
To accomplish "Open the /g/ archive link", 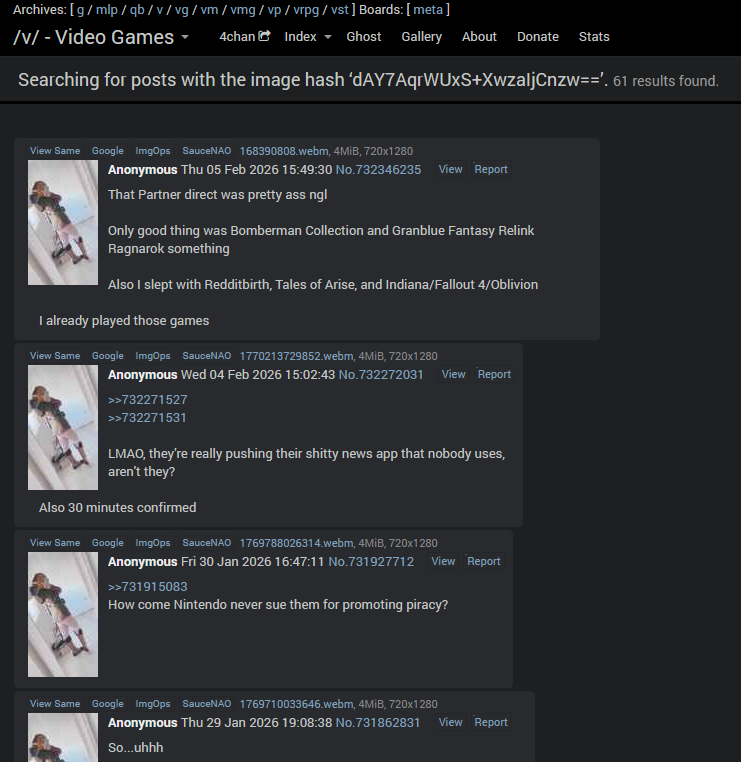I will (80, 10).
